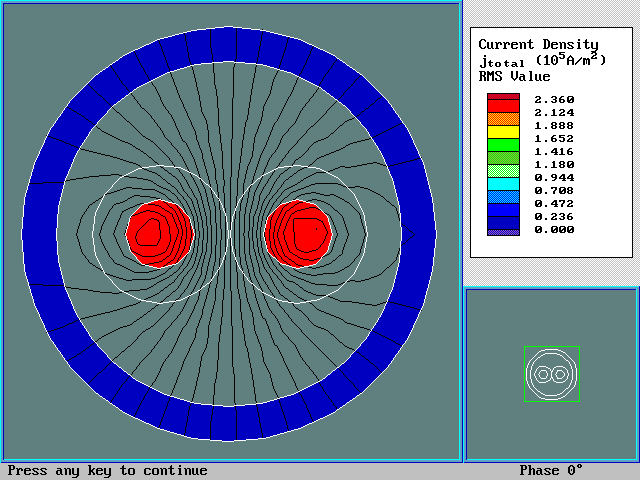Pick the top red legend swatch
This screenshot has width=640, height=480.
503,99
